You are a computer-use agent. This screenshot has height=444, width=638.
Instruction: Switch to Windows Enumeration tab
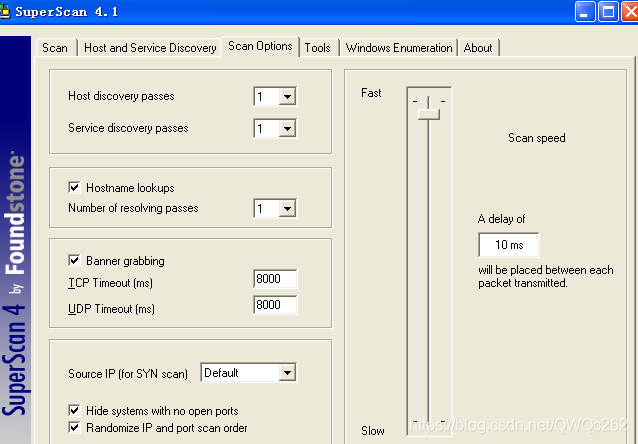pos(399,48)
